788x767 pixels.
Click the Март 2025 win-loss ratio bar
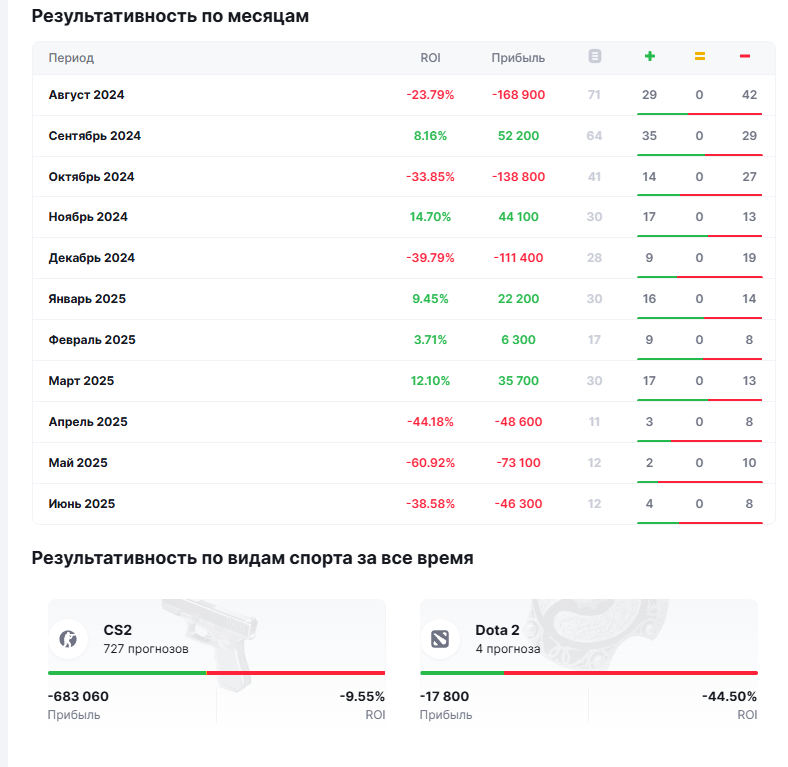click(699, 399)
